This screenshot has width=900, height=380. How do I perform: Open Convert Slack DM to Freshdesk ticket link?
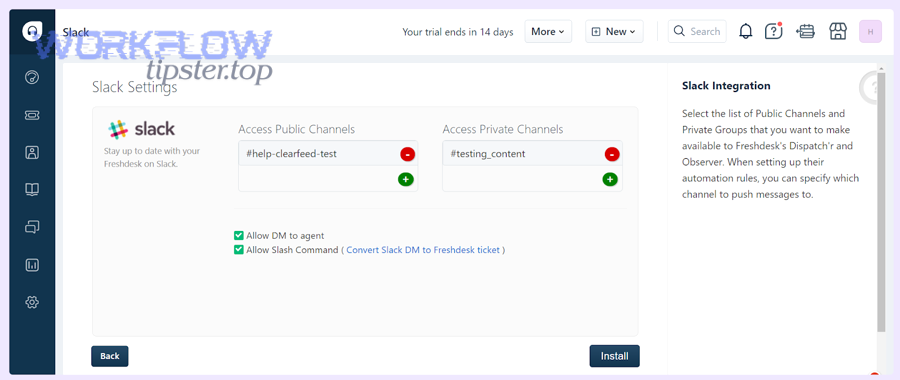(x=424, y=250)
